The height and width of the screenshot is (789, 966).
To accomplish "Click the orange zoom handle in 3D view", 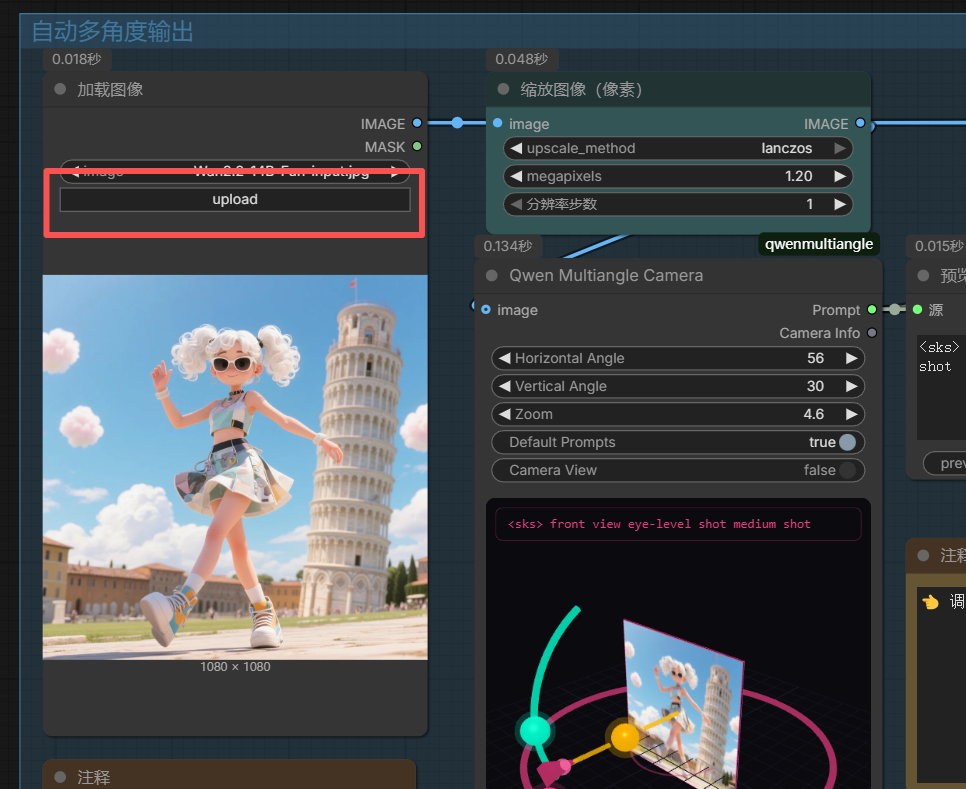I will [625, 737].
